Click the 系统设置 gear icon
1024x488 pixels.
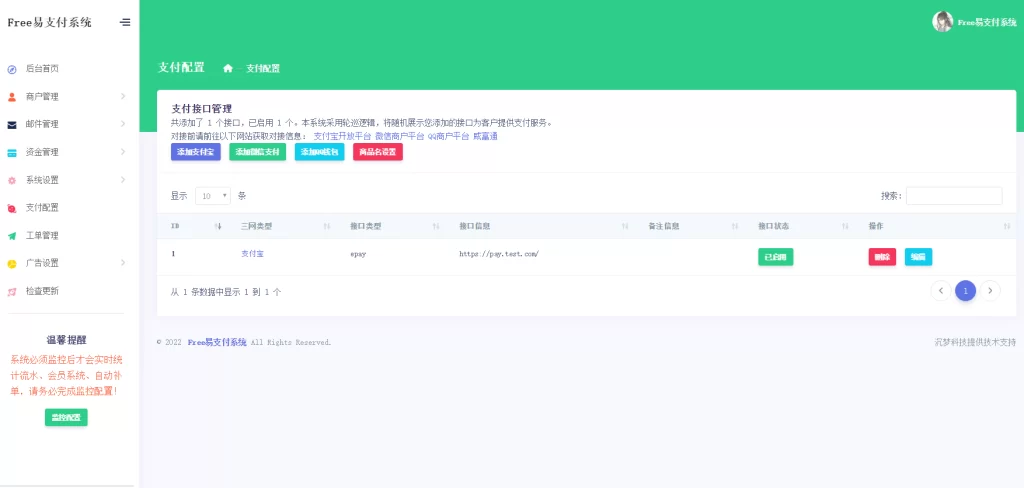(x=12, y=180)
